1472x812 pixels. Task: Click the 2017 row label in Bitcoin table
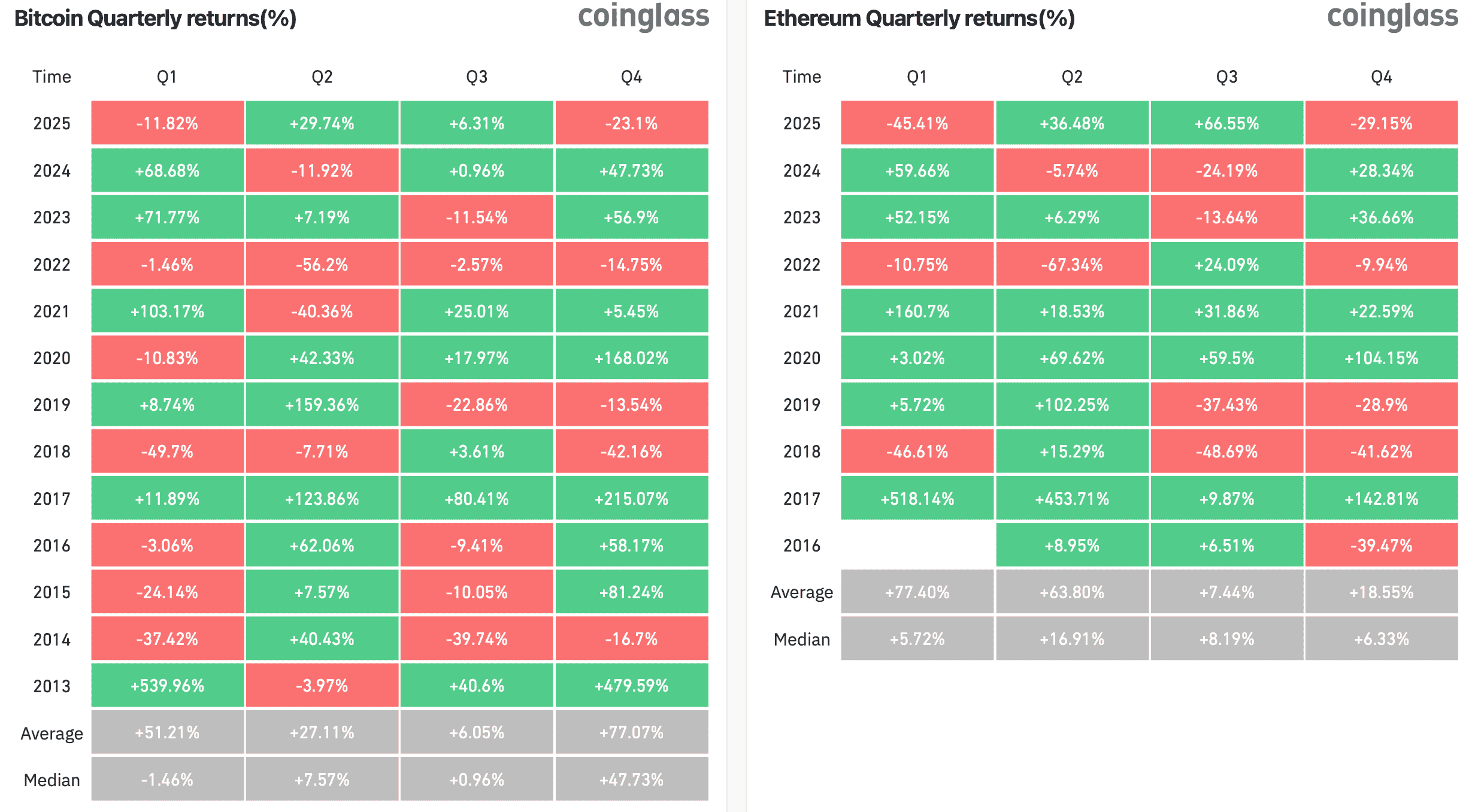[x=52, y=498]
